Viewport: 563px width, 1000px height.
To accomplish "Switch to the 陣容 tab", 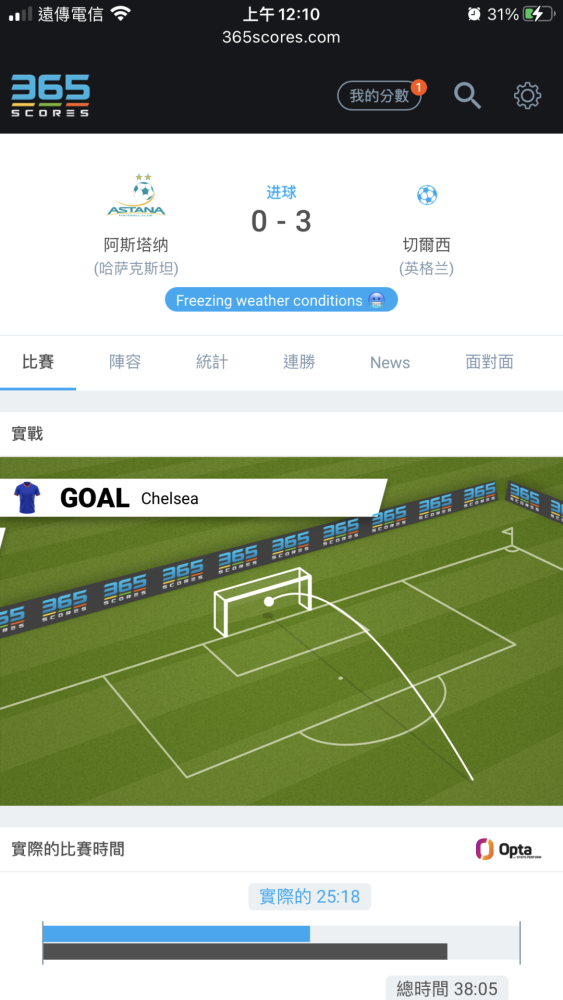I will 125,362.
